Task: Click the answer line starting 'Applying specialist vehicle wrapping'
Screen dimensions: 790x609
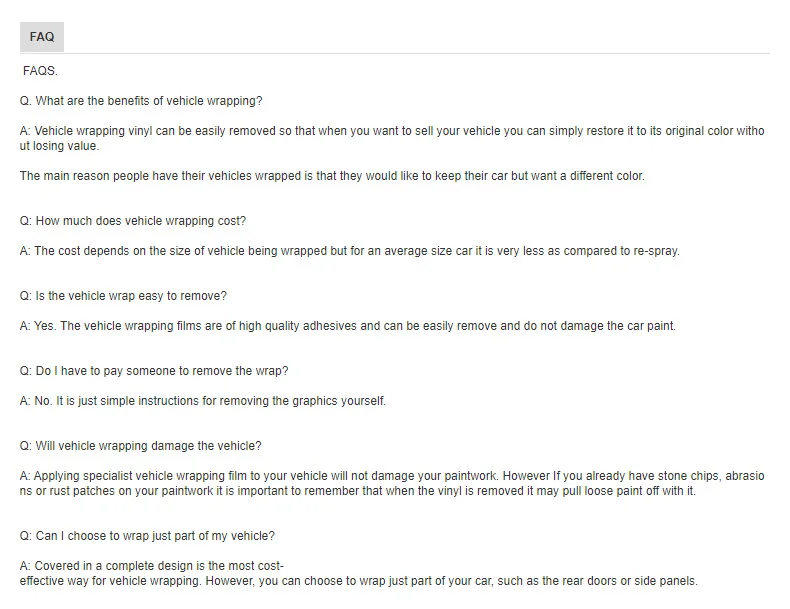Action: click(x=392, y=476)
